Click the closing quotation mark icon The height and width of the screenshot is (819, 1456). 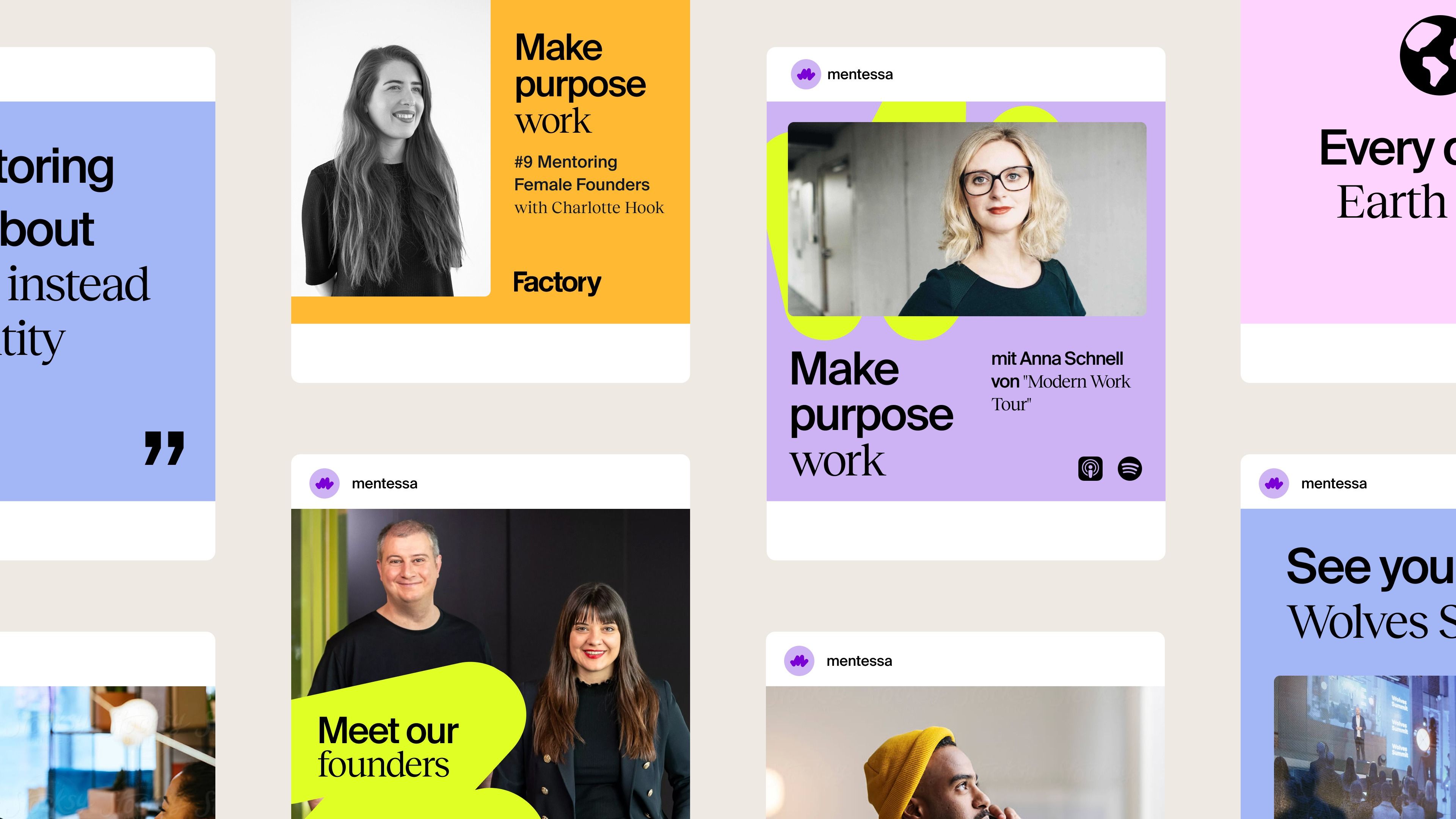coord(165,448)
